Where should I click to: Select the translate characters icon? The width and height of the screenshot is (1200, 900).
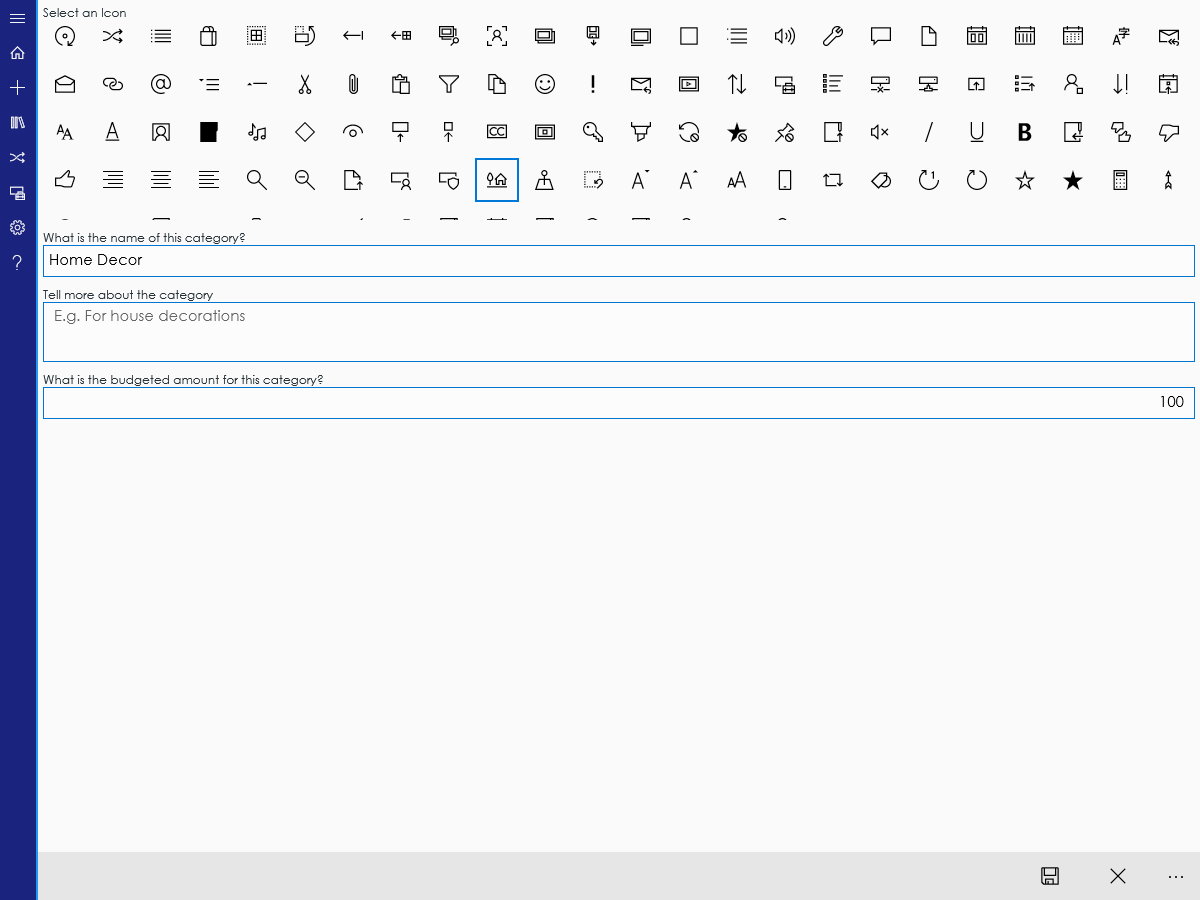[1121, 36]
